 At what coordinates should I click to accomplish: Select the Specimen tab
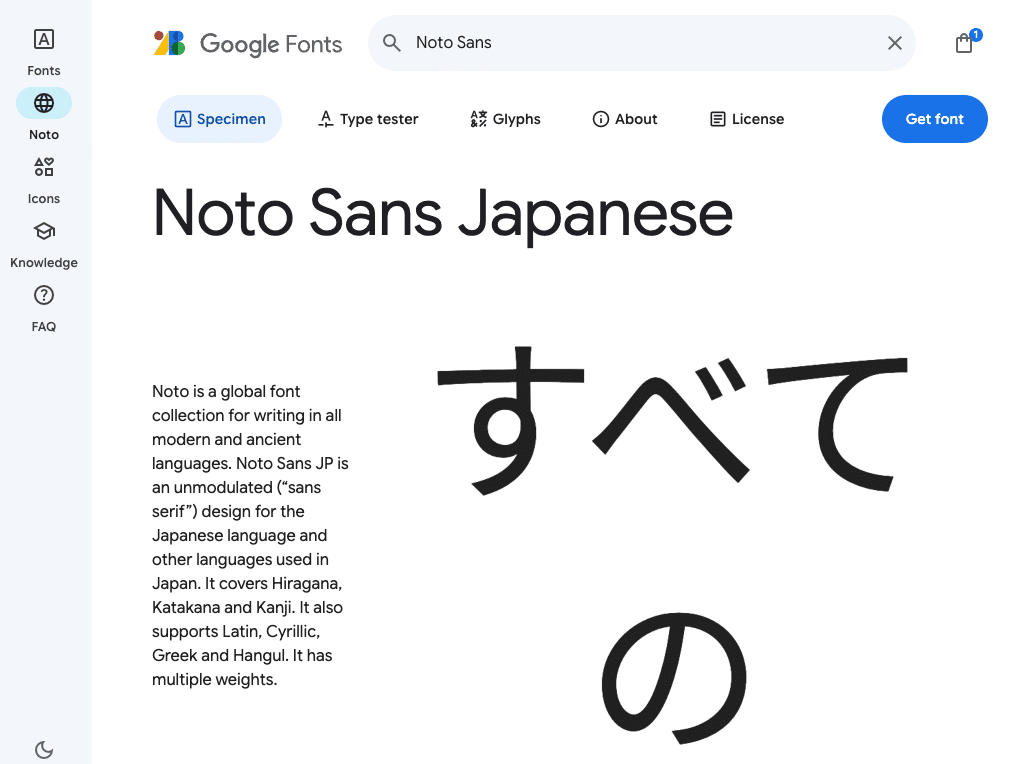(x=219, y=119)
